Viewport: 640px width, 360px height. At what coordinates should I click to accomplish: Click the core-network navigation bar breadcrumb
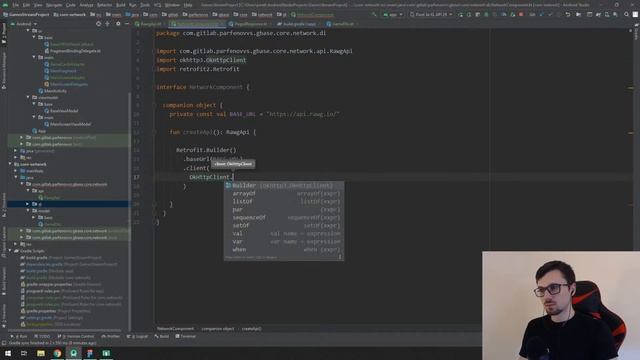[70, 15]
